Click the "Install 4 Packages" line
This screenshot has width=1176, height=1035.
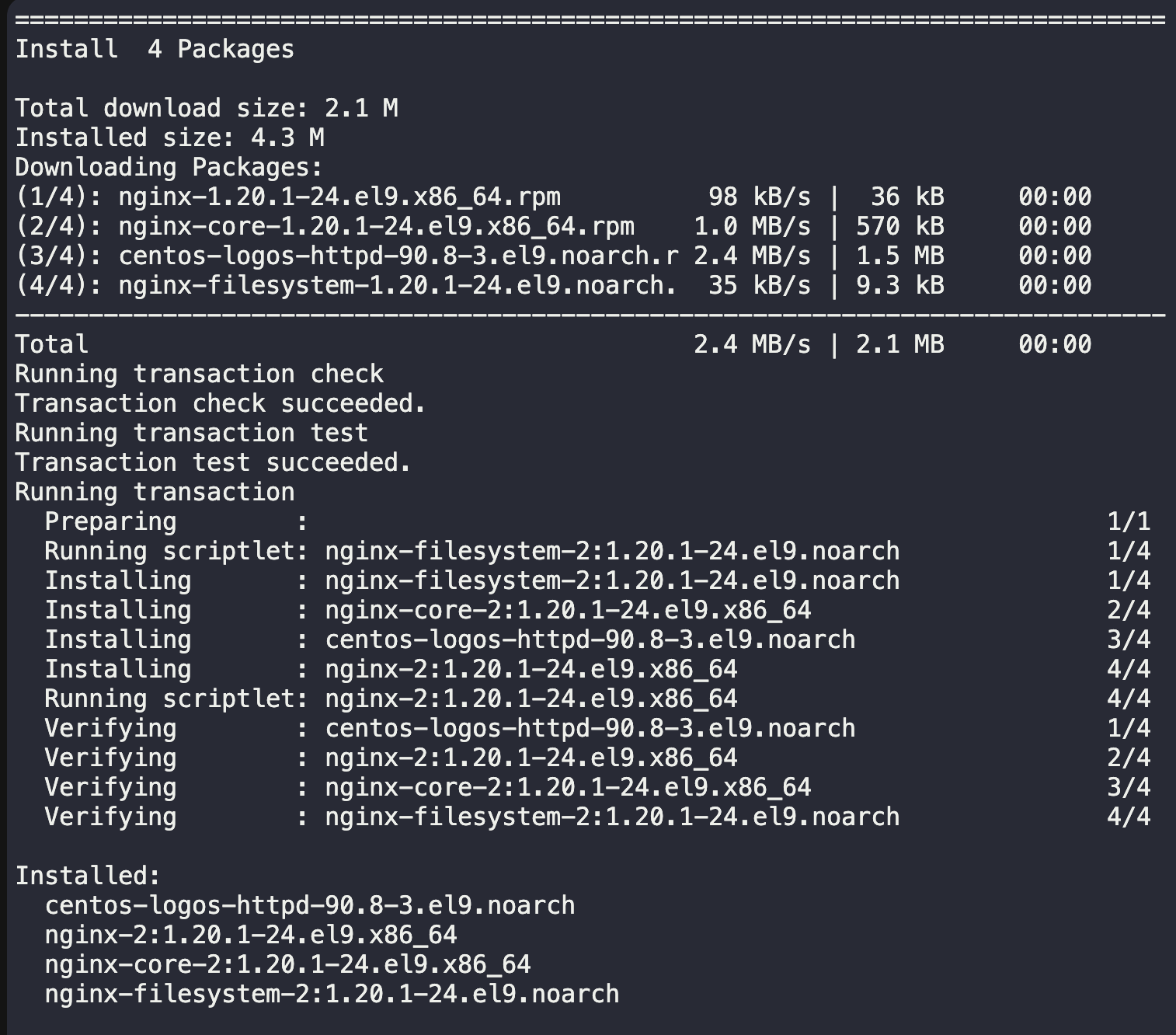pos(155,49)
